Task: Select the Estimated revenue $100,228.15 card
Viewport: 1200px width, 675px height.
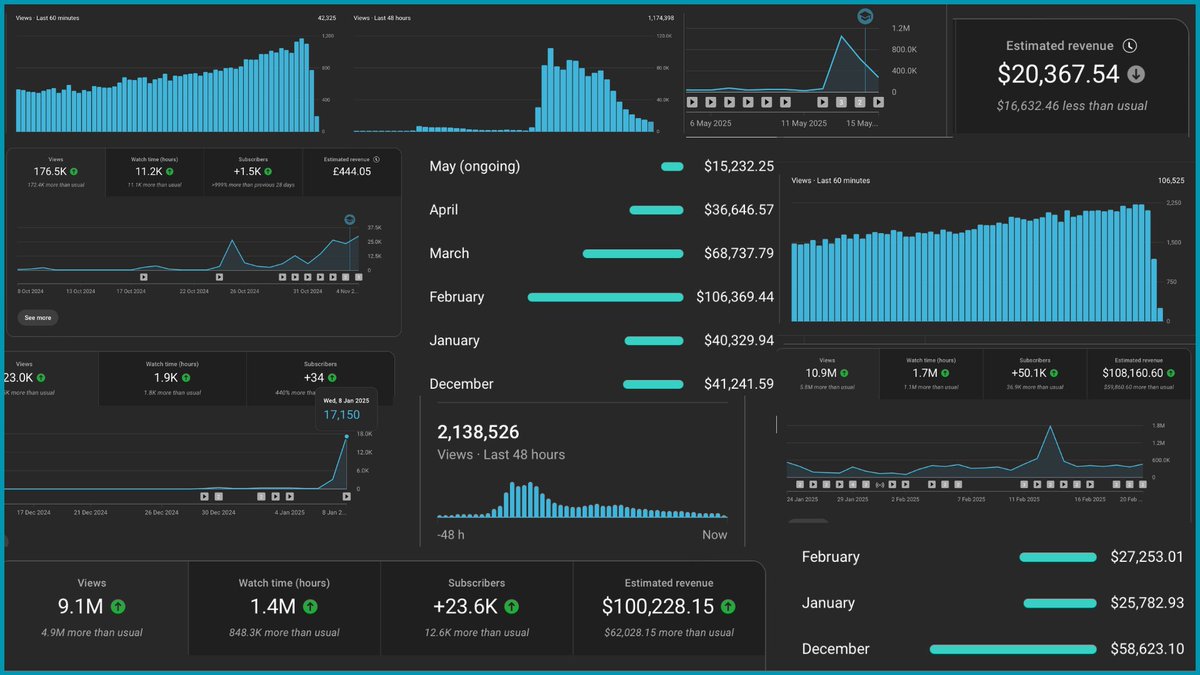Action: tap(669, 607)
